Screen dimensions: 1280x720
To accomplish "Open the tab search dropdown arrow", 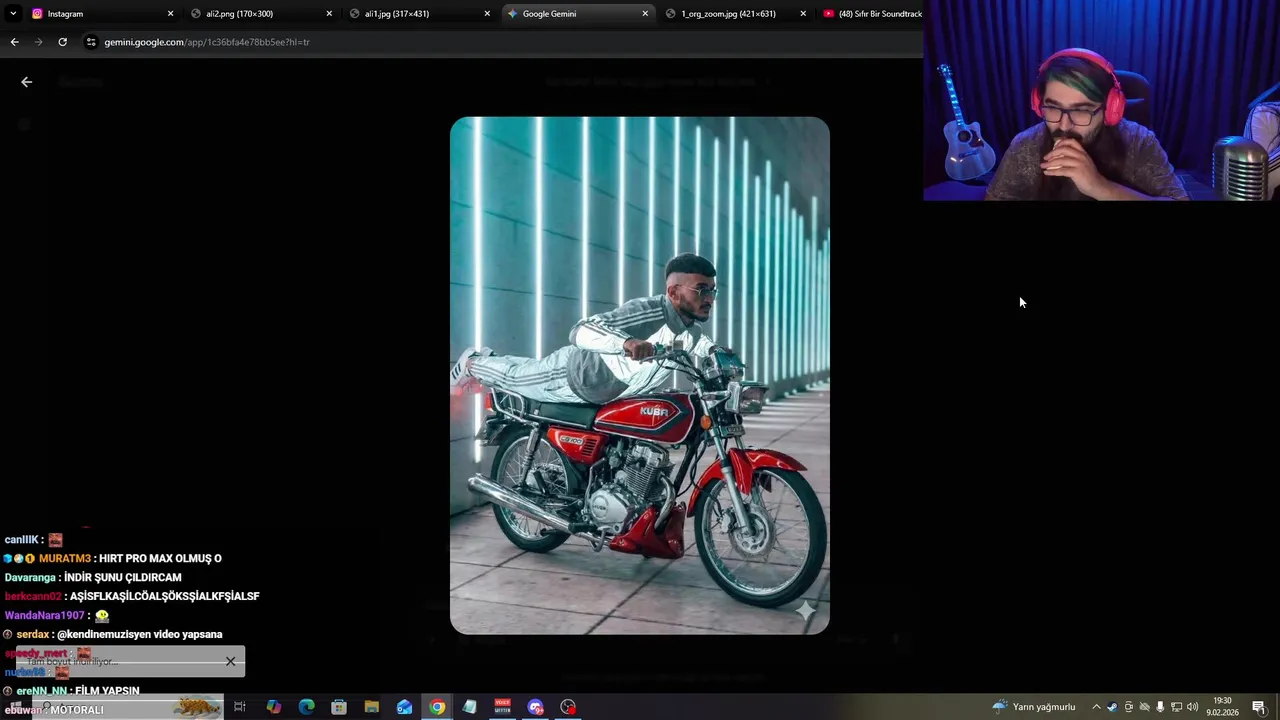I will pos(13,14).
